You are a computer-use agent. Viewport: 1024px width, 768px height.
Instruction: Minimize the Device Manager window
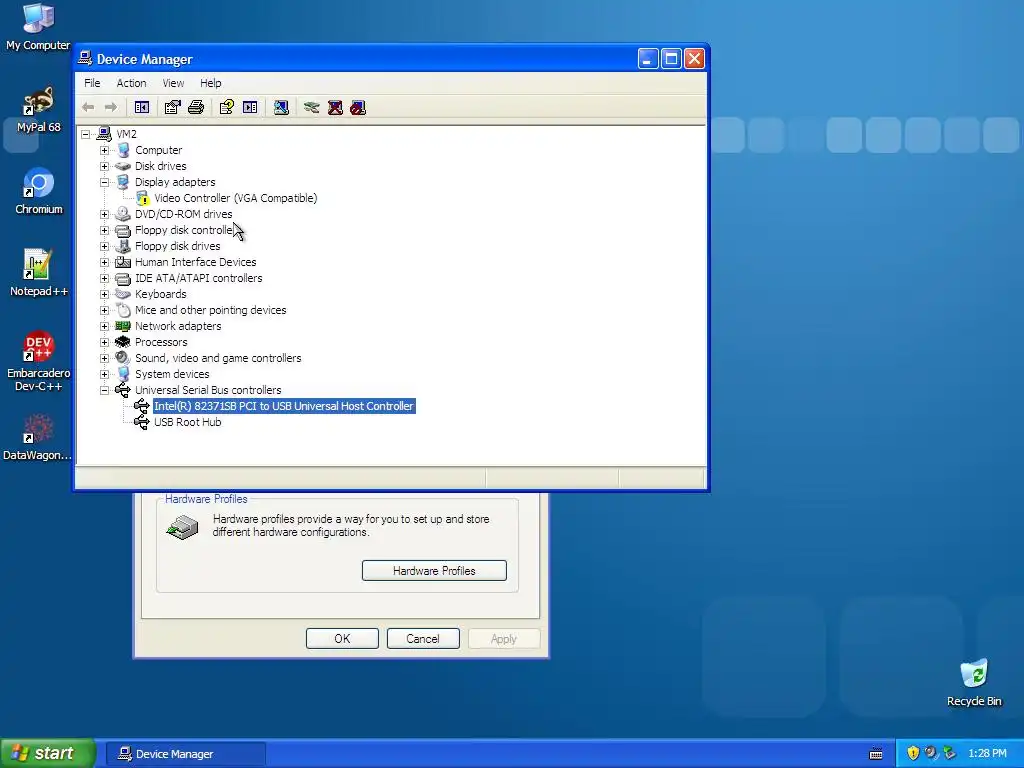click(x=648, y=59)
